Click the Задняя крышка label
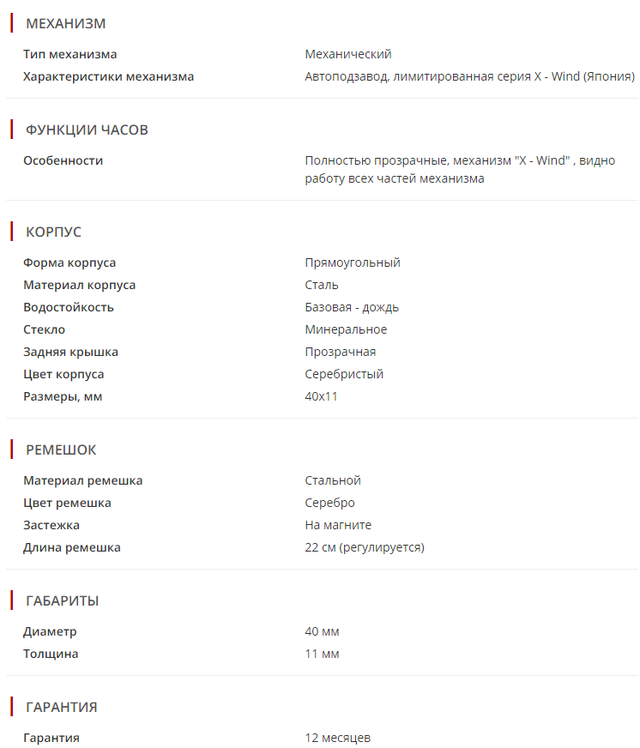The width and height of the screenshot is (640, 748). [71, 352]
